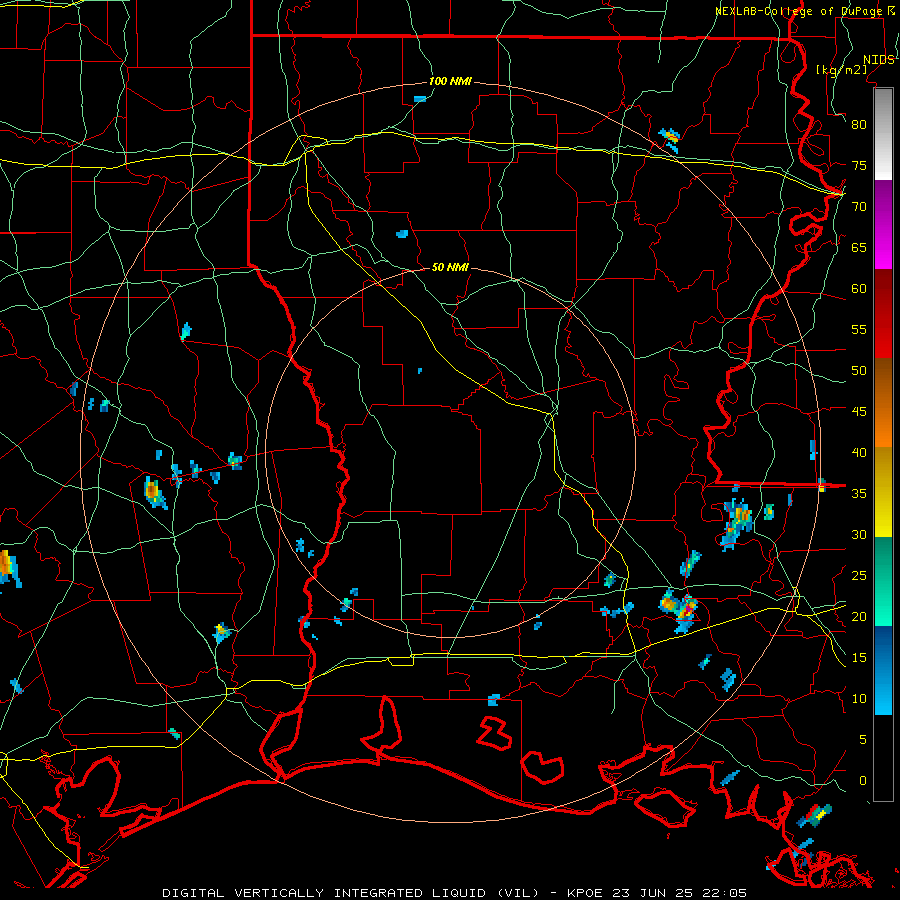Click the 25 value on the scale
This screenshot has width=900, height=900.
[x=859, y=576]
